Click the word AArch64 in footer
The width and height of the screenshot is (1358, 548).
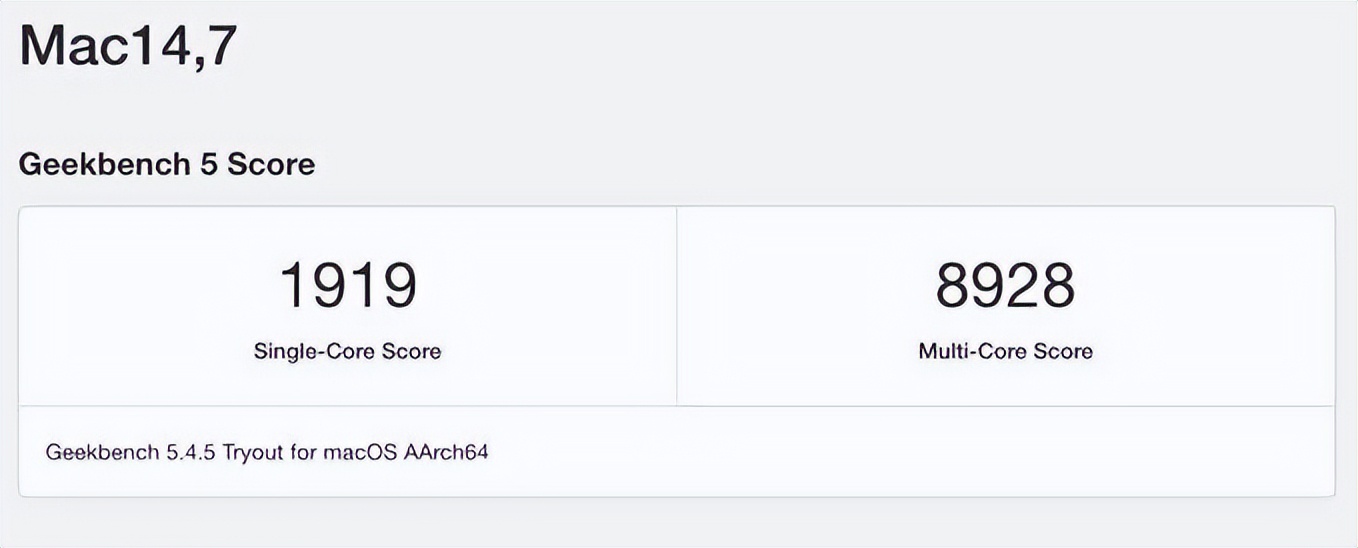tap(446, 452)
